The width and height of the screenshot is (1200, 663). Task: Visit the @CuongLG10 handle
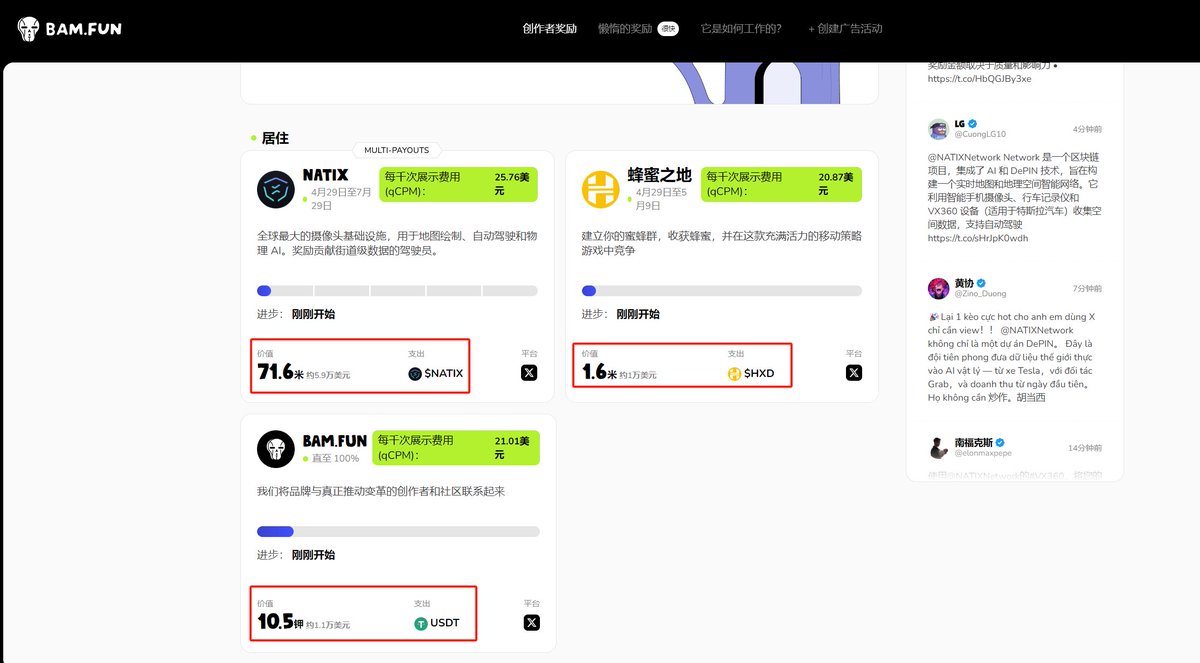980,134
